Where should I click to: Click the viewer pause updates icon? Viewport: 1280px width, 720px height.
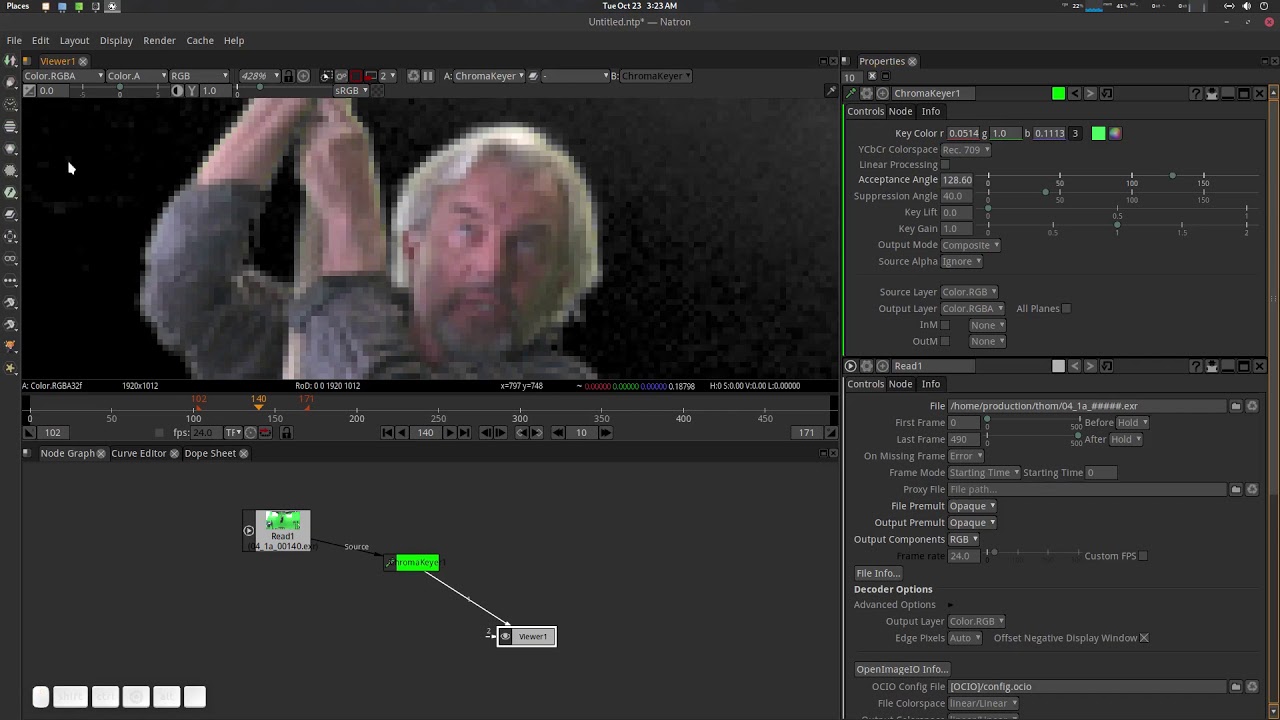[x=428, y=76]
